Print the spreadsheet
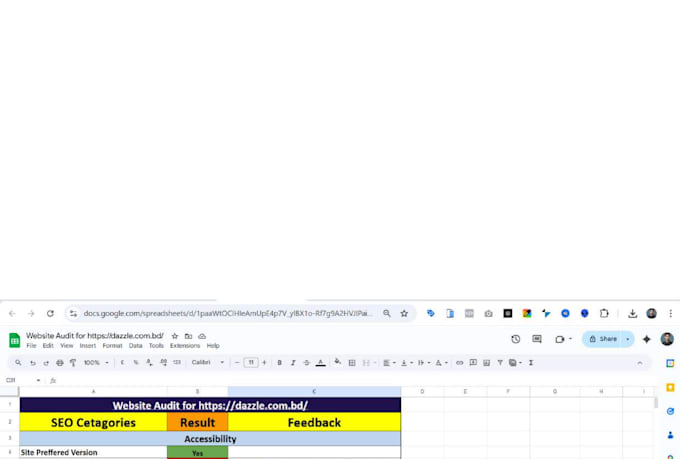680x459 pixels. (60, 363)
